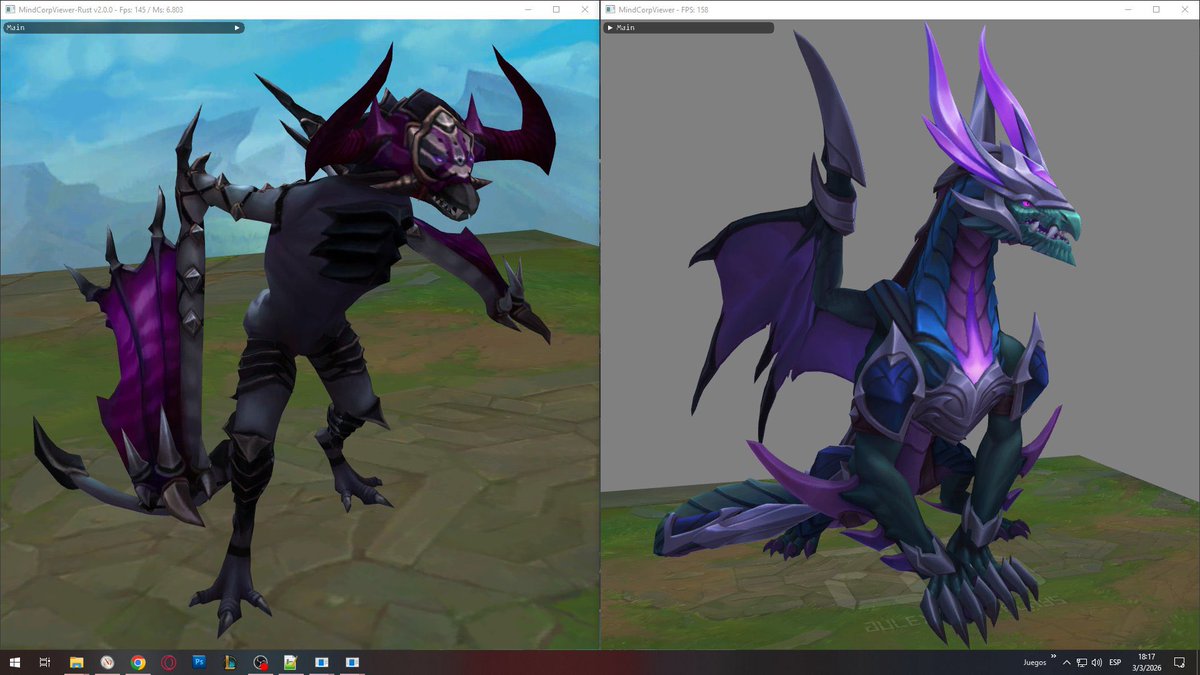Viewport: 1200px width, 675px height.
Task: Open League of Legends icon on taskbar
Action: pyautogui.click(x=229, y=662)
